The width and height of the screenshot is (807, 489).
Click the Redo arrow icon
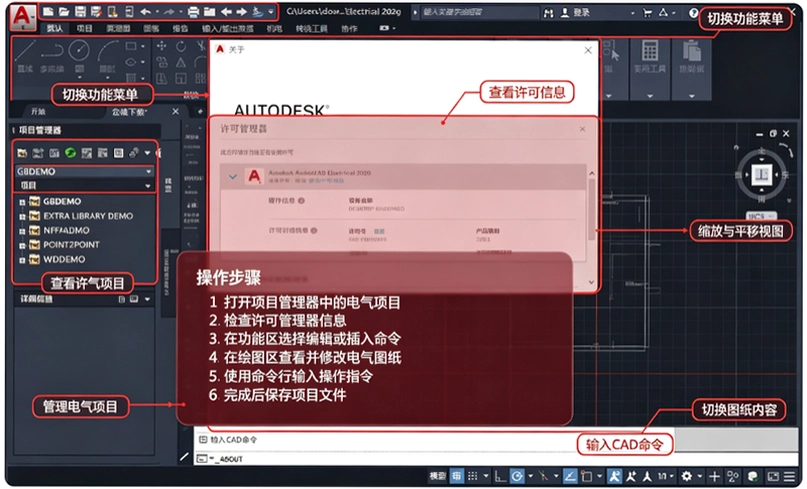point(169,11)
